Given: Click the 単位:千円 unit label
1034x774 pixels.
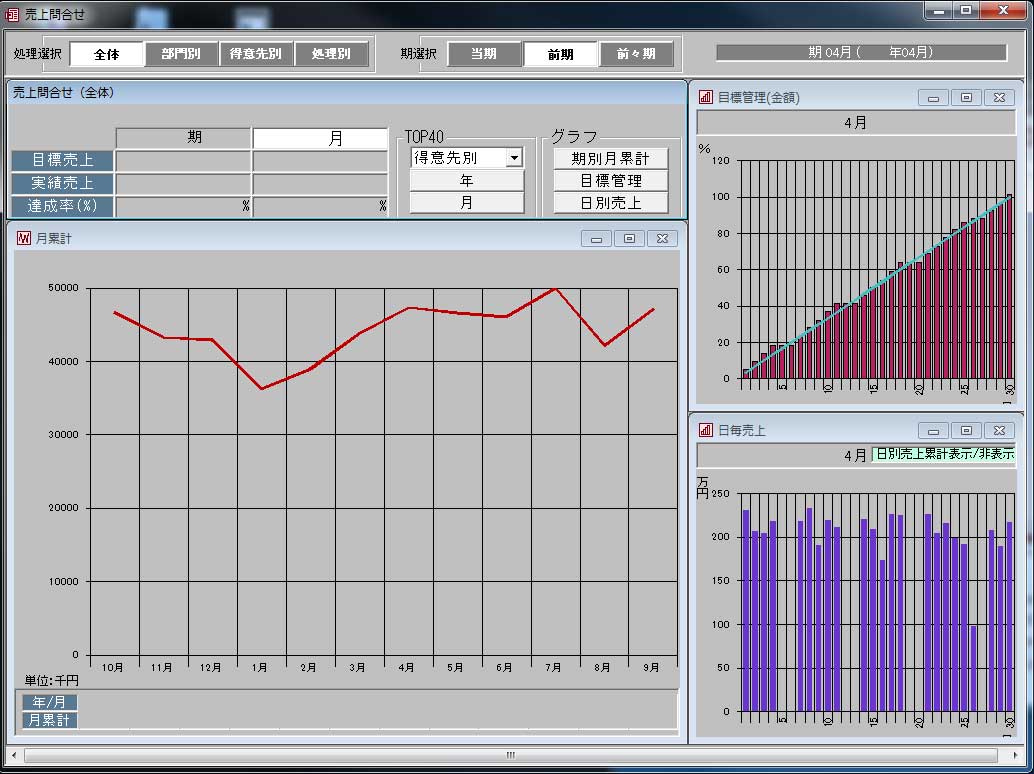Looking at the screenshot, I should pyautogui.click(x=51, y=680).
